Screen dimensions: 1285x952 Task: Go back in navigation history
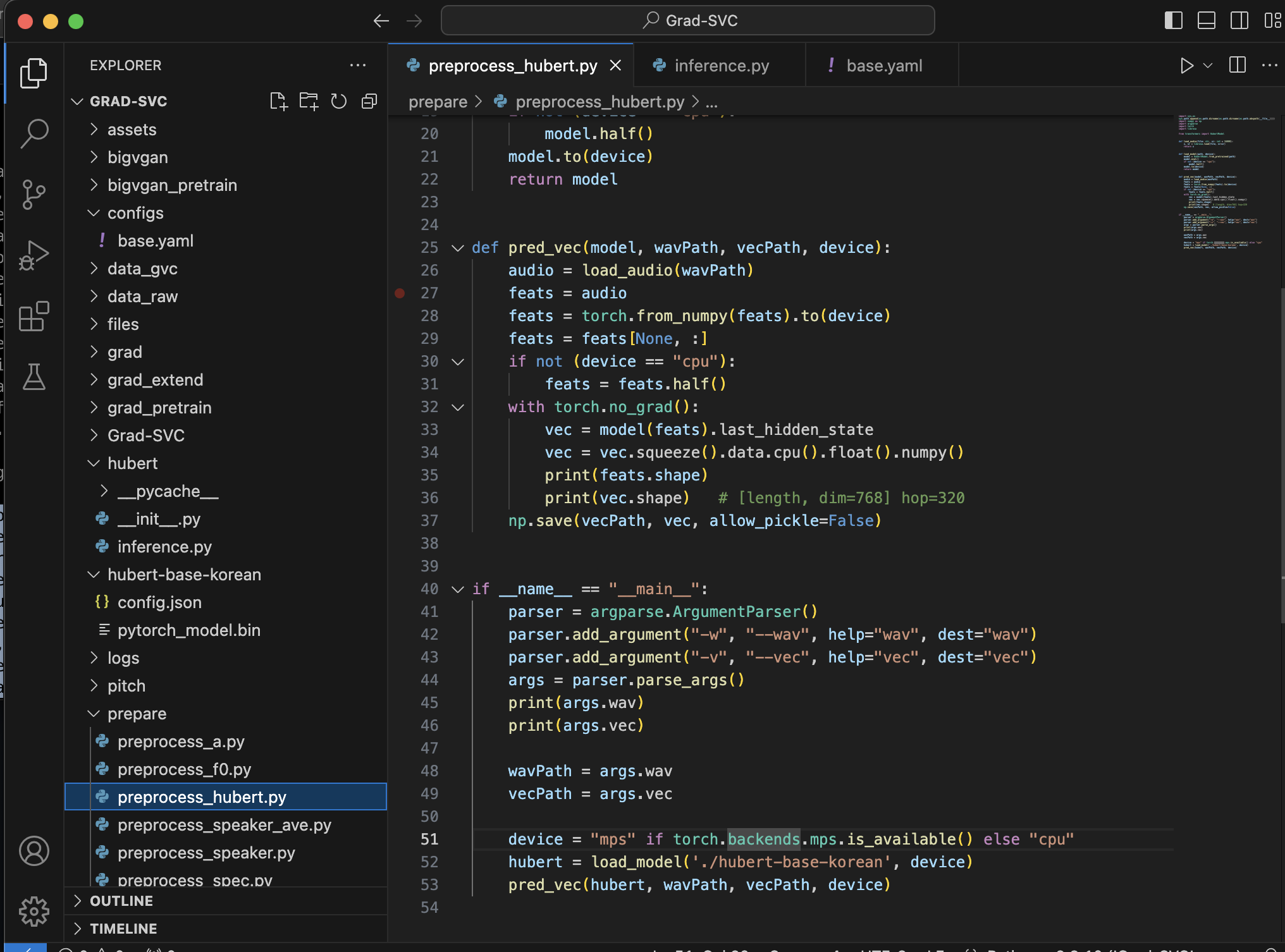click(x=381, y=21)
